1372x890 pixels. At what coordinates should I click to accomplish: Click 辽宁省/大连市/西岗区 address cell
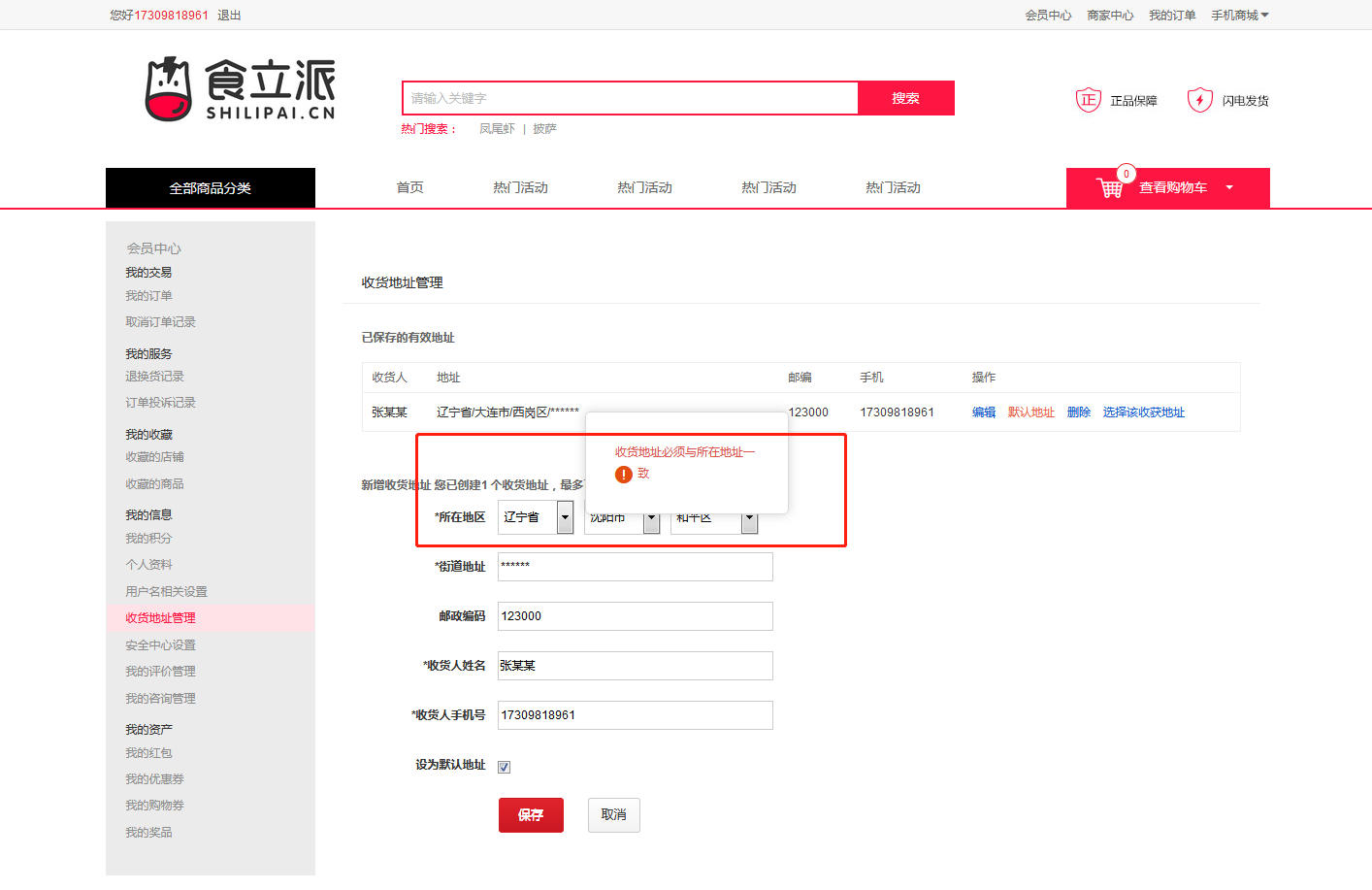click(x=507, y=412)
